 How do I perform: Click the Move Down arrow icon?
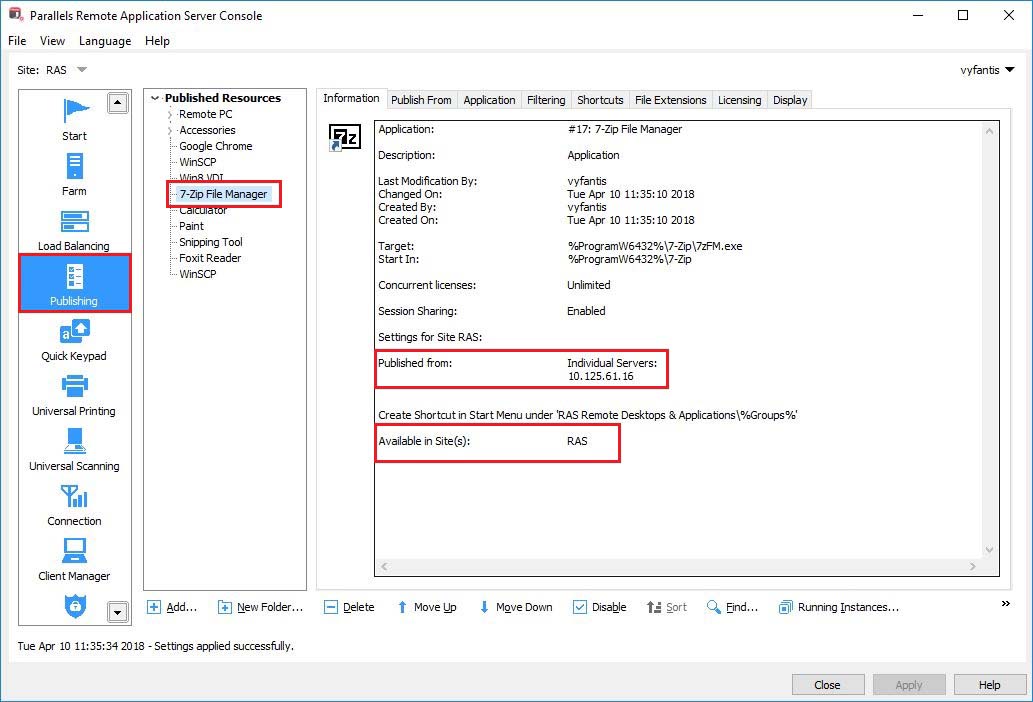[484, 607]
